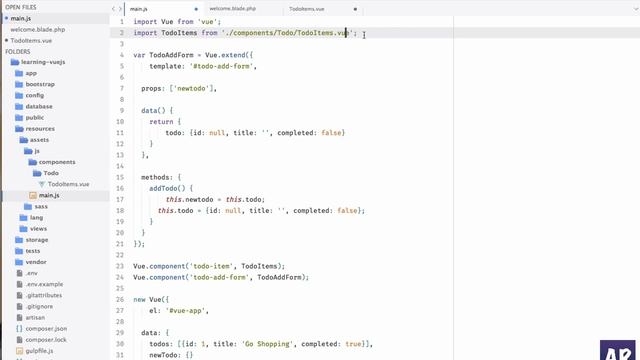
Task: Open welcome.blade.php in the Open Files list
Action: point(38,29)
